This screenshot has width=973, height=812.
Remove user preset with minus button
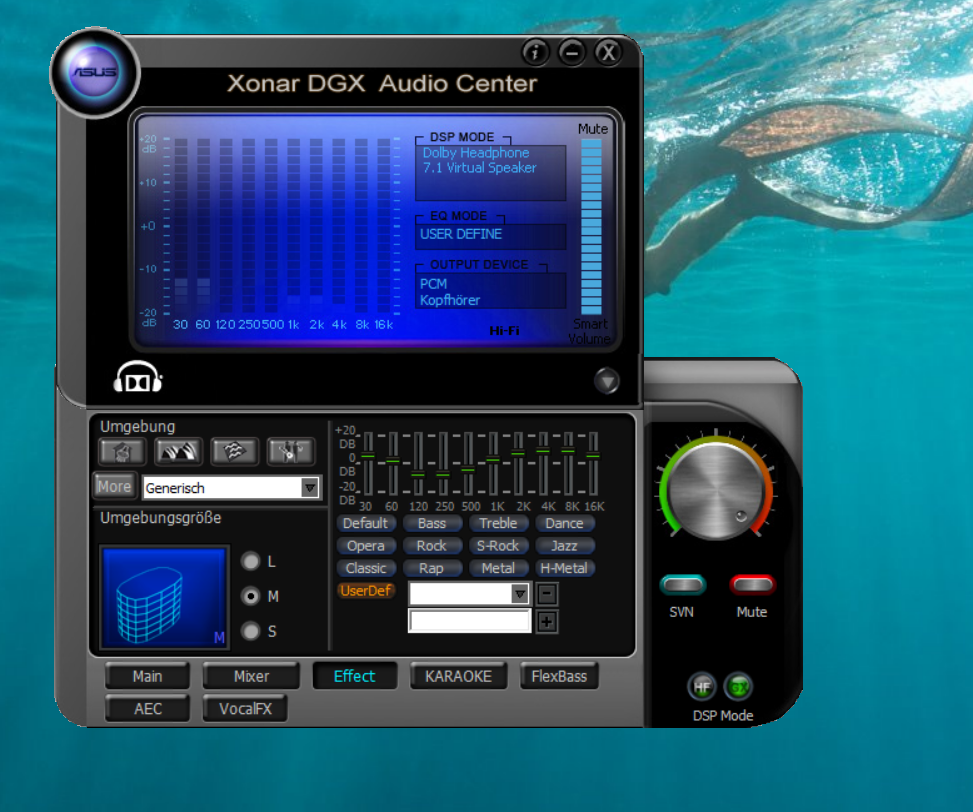[547, 594]
